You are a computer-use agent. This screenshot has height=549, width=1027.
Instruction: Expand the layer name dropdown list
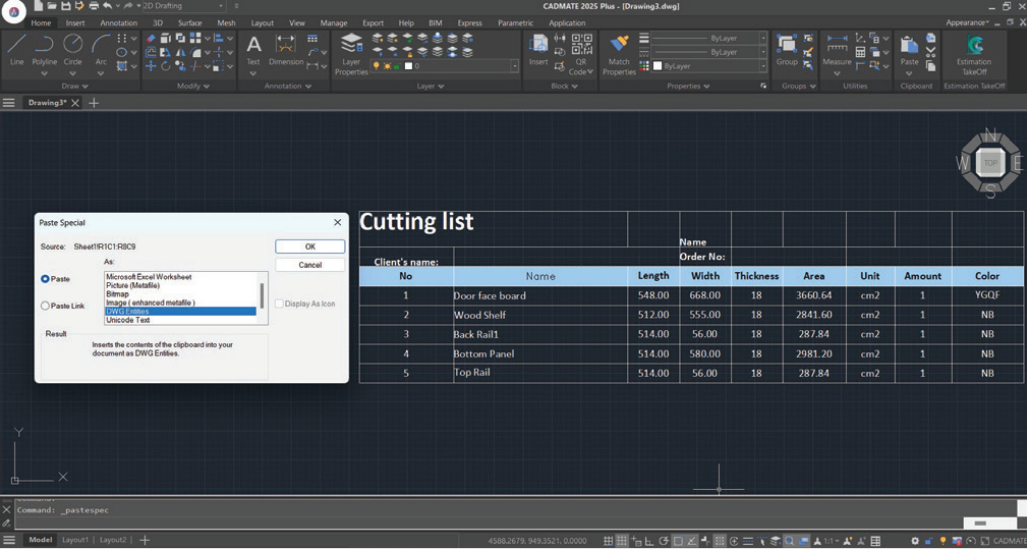point(514,66)
